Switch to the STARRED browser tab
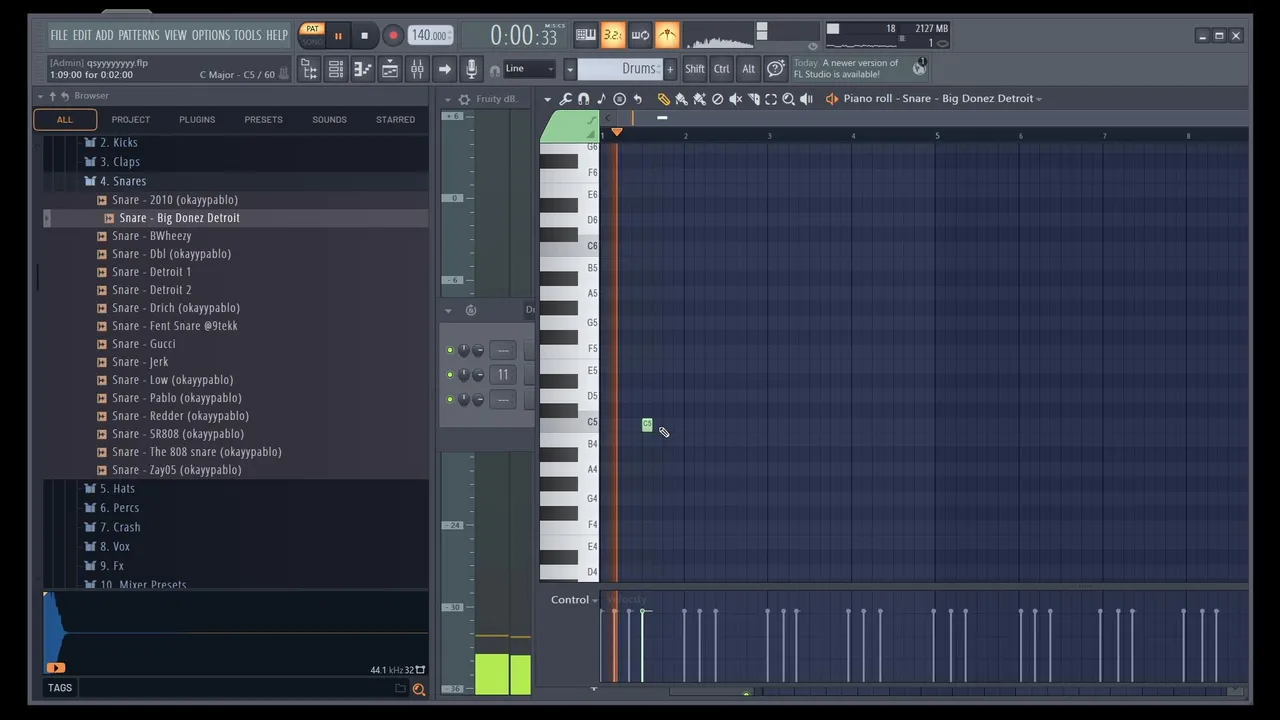Screen dimensions: 1280x720 pyautogui.click(x=395, y=120)
